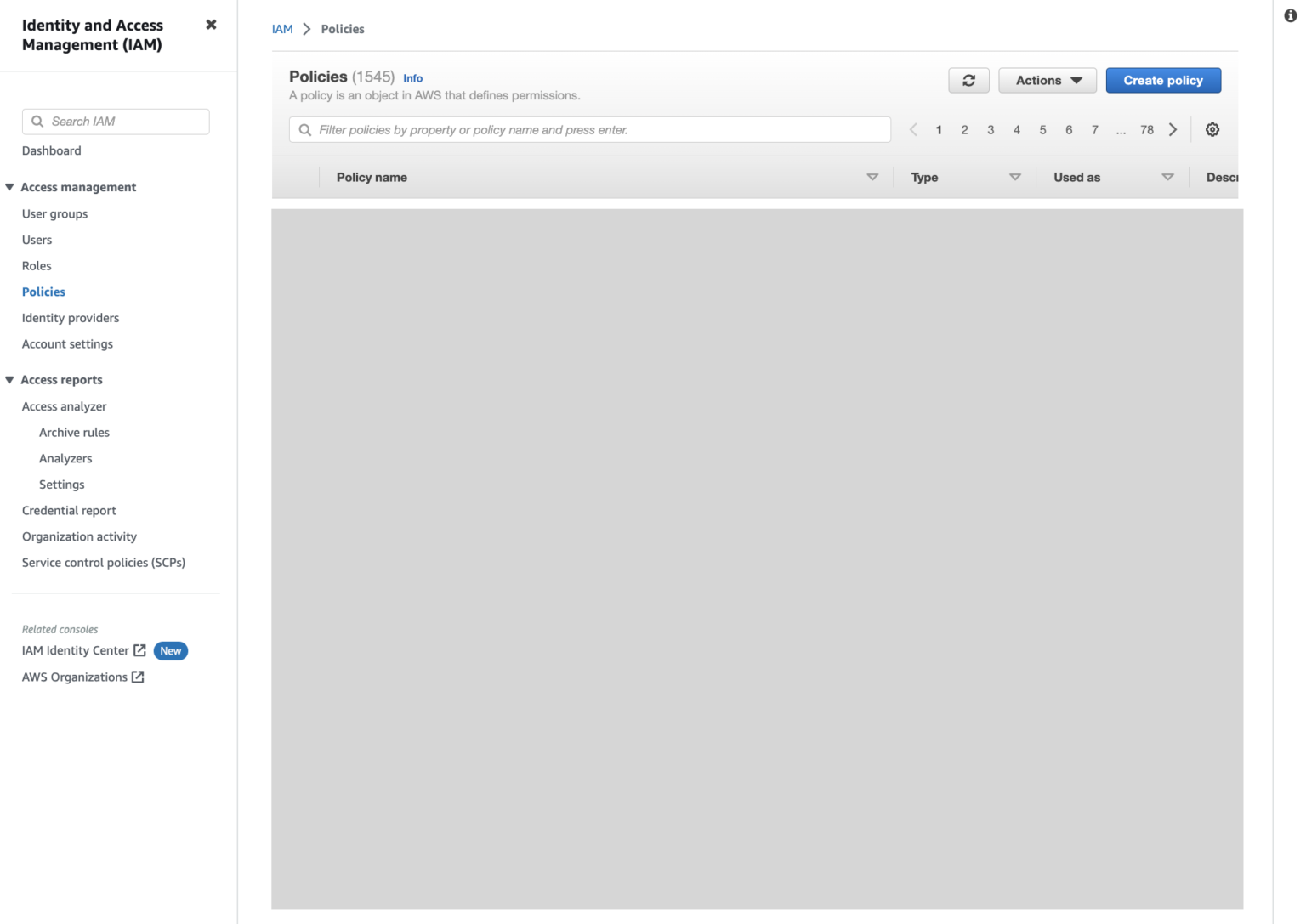Open the Policy name sort dropdown
The height and width of the screenshot is (924, 1306).
[872, 177]
